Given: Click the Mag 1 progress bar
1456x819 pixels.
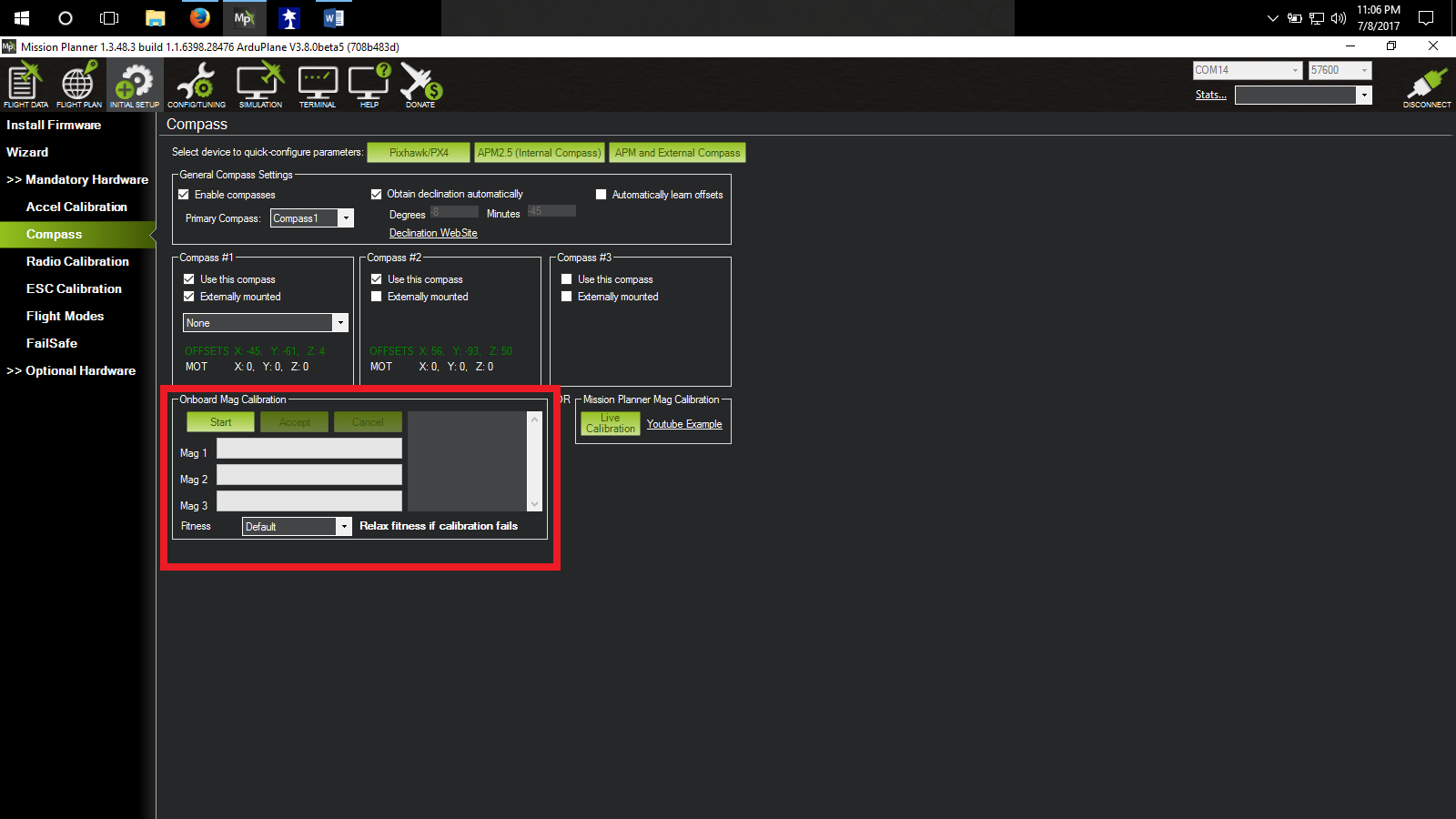Looking at the screenshot, I should (x=309, y=449).
